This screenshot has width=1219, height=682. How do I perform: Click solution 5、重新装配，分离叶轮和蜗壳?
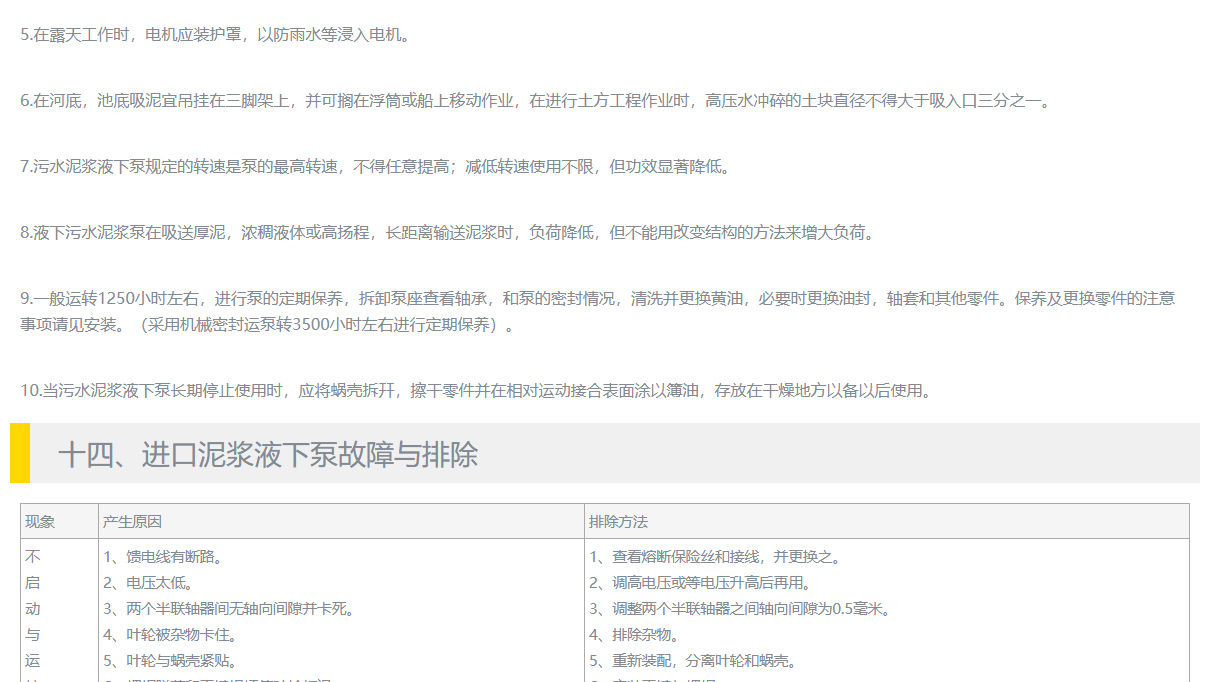click(x=692, y=661)
